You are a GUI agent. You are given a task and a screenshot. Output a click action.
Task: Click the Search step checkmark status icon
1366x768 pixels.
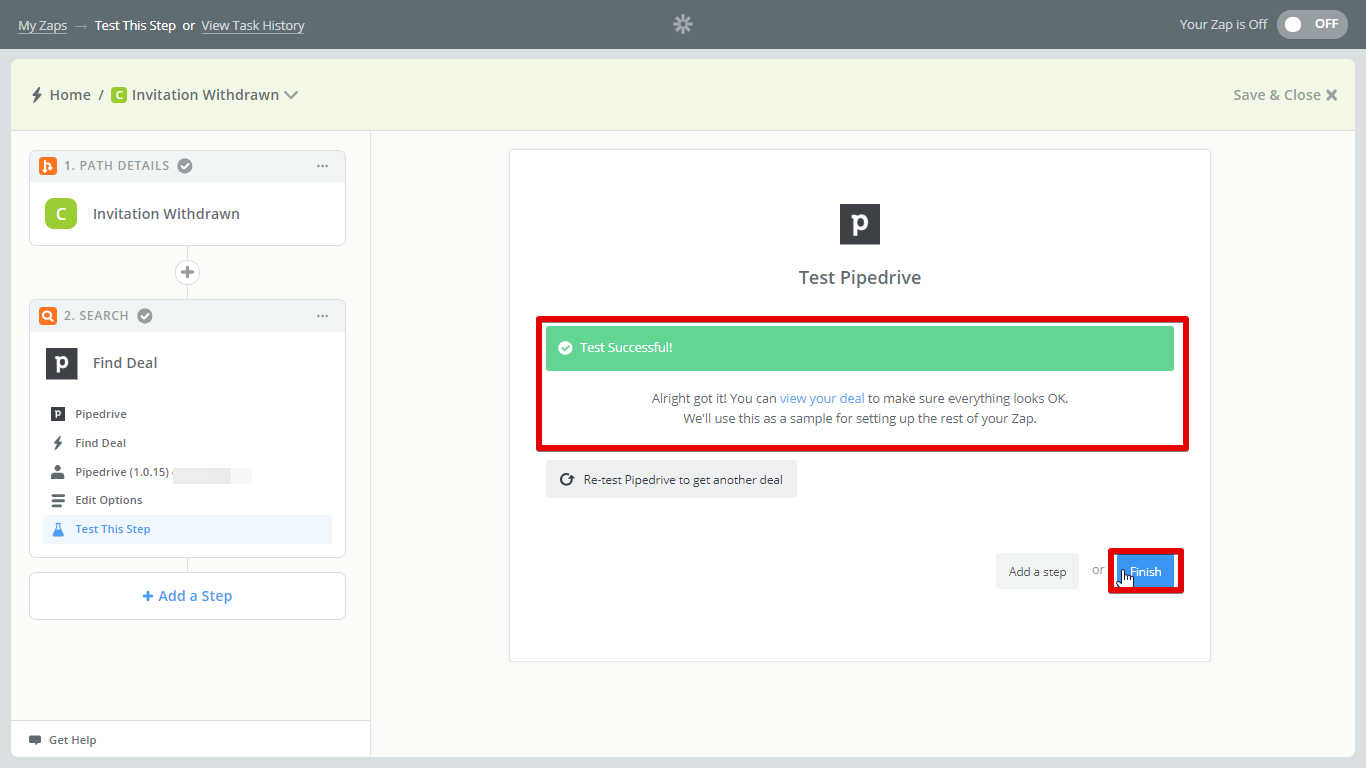click(x=145, y=316)
